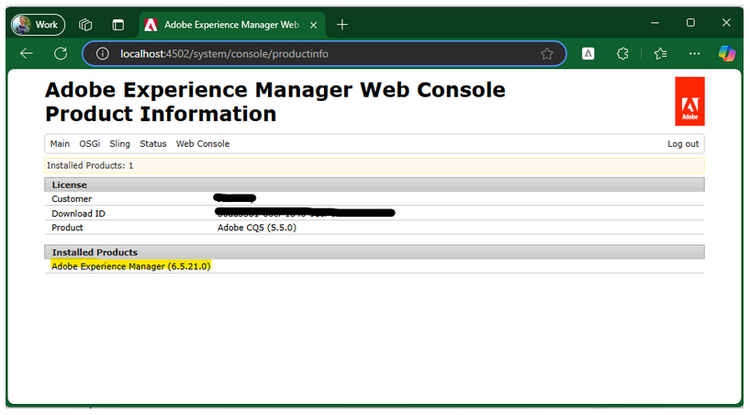Viewport: 750px width, 415px height.
Task: View site information icon
Action: (x=102, y=54)
